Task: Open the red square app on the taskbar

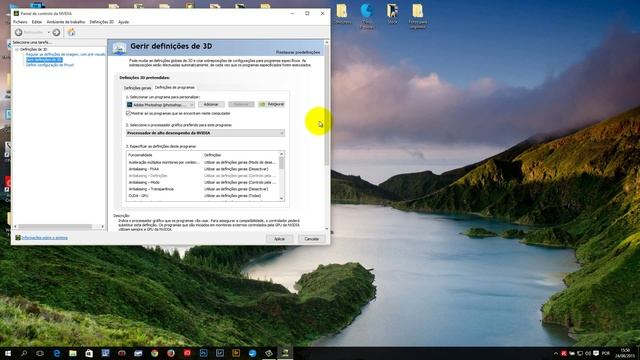Action: pos(187,353)
